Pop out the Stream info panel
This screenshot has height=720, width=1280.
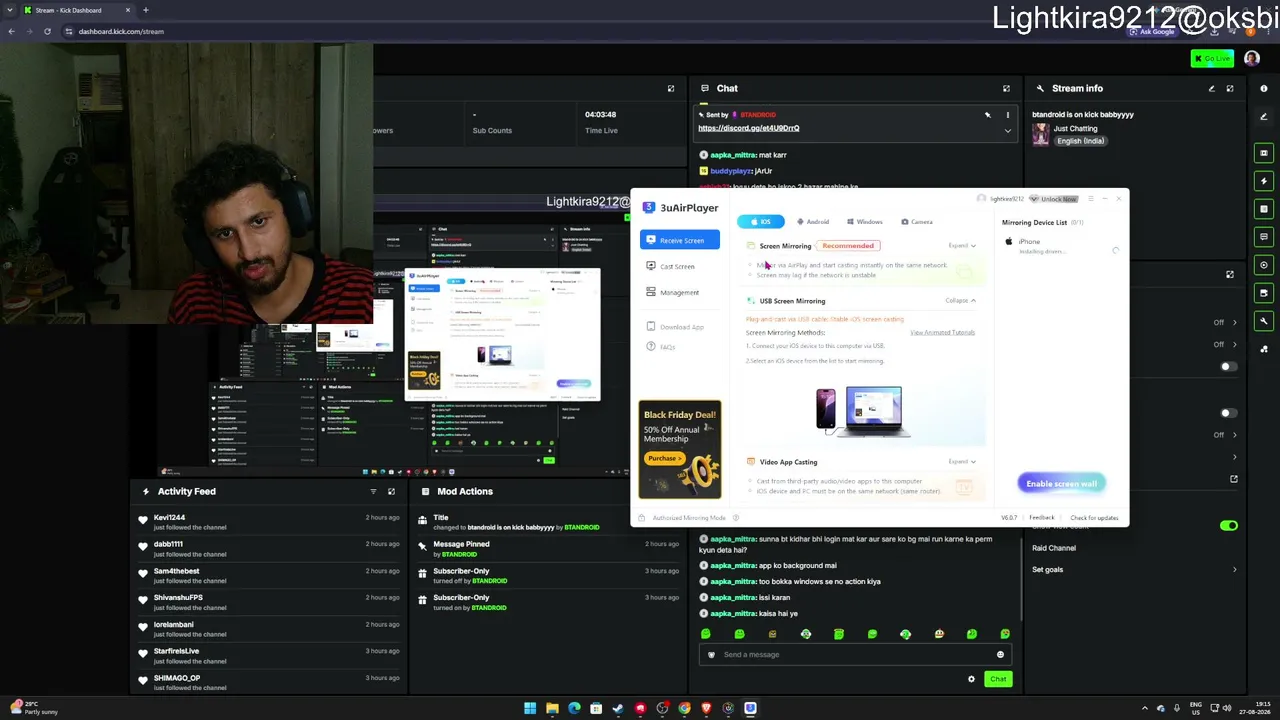click(x=1230, y=88)
